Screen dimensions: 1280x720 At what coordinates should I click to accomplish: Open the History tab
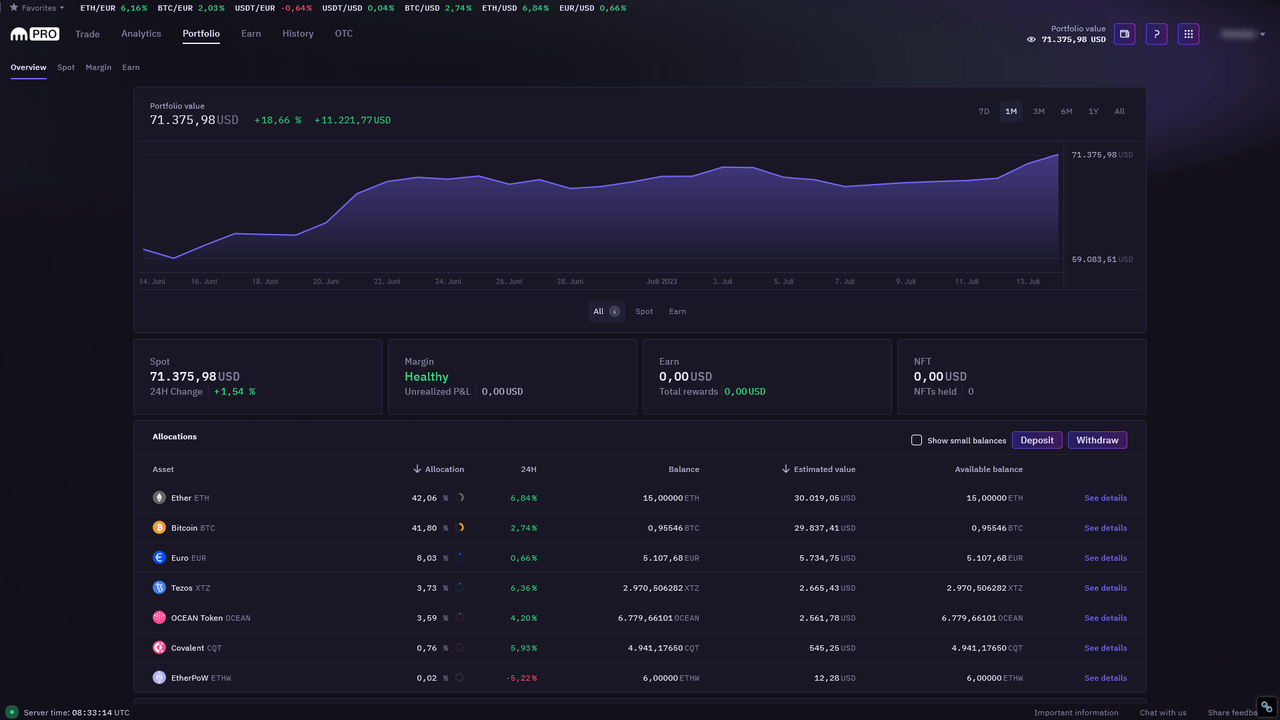[x=298, y=34]
